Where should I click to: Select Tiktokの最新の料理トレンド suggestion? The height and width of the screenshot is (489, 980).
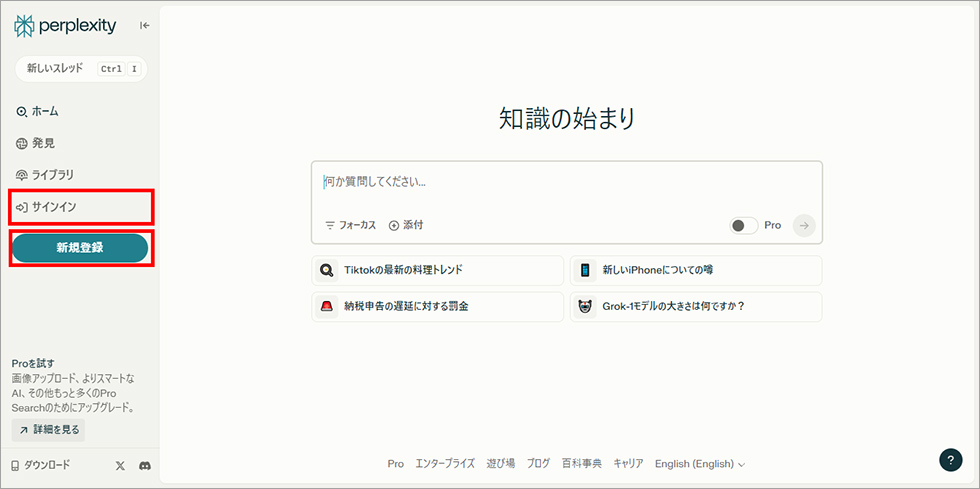(x=438, y=270)
